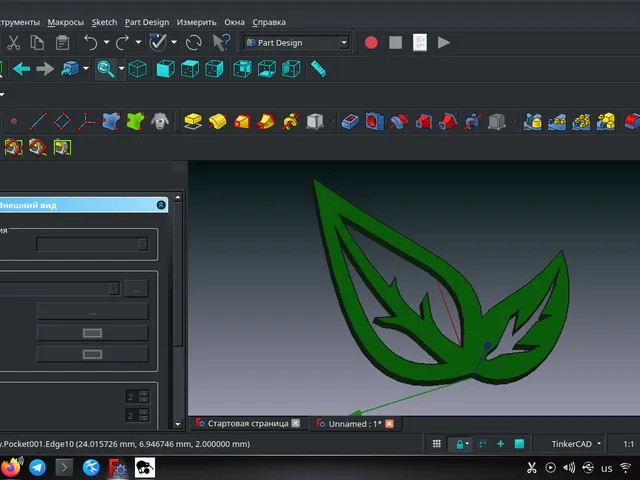Expand the Redo history dropdown arrow
This screenshot has height=480, width=640.
click(x=138, y=42)
